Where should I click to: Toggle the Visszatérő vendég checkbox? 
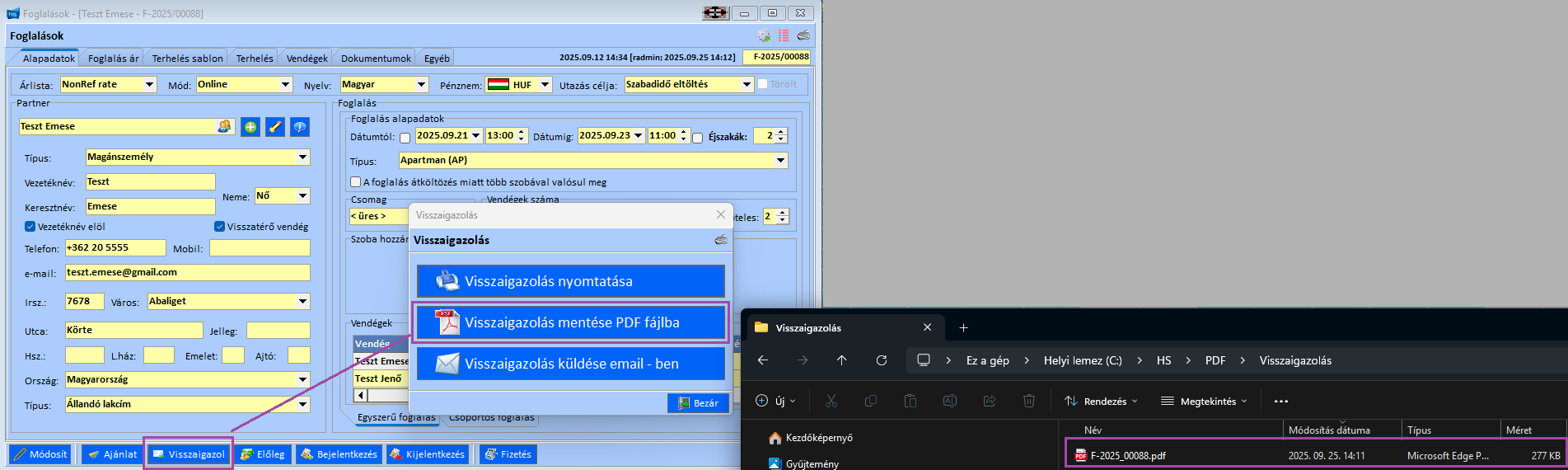click(x=219, y=227)
